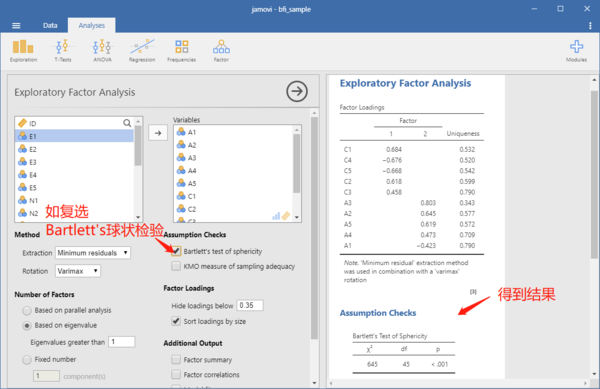Enable Factor summary output
The height and width of the screenshot is (389, 600).
coord(176,360)
